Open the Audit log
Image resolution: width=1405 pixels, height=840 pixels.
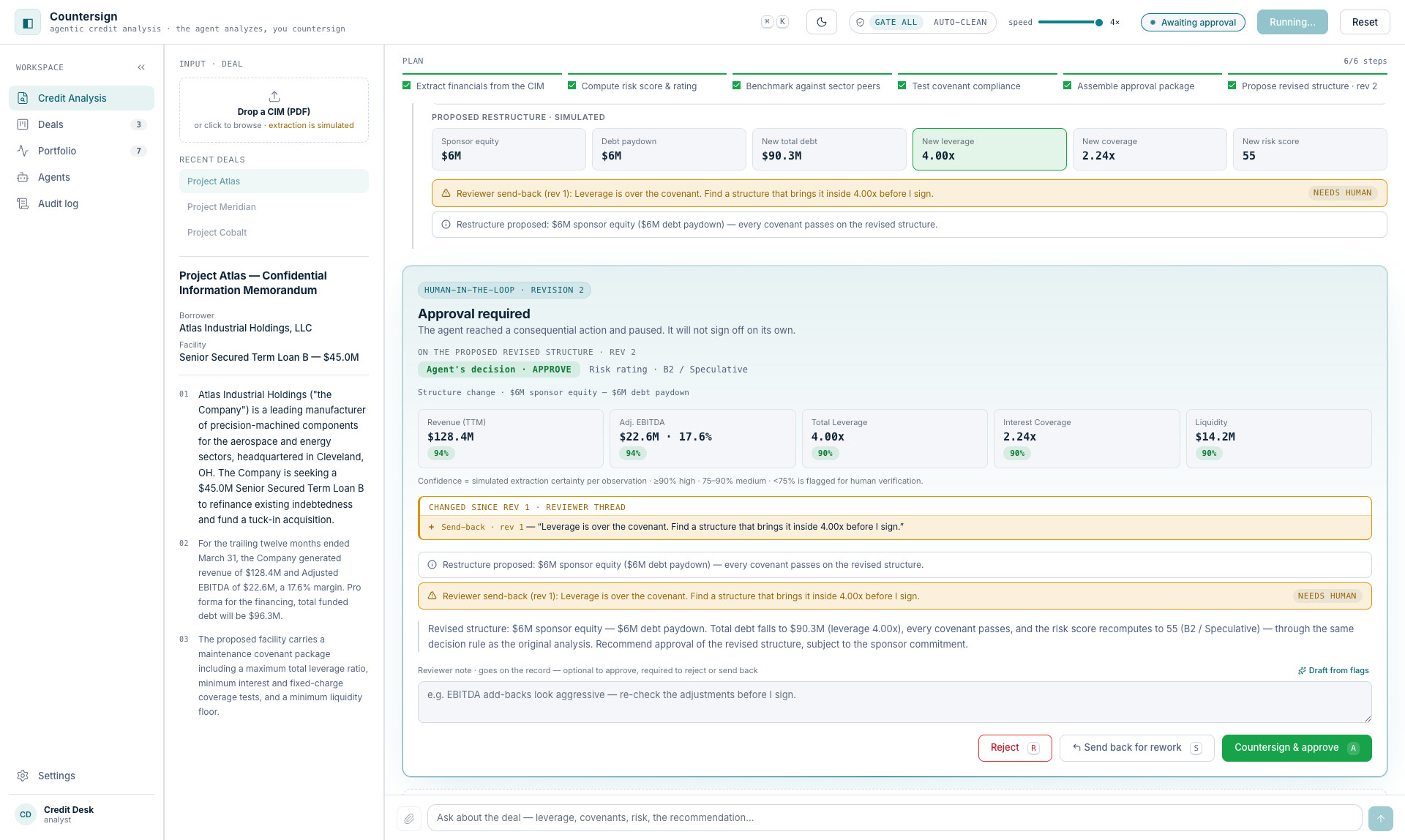(81, 203)
